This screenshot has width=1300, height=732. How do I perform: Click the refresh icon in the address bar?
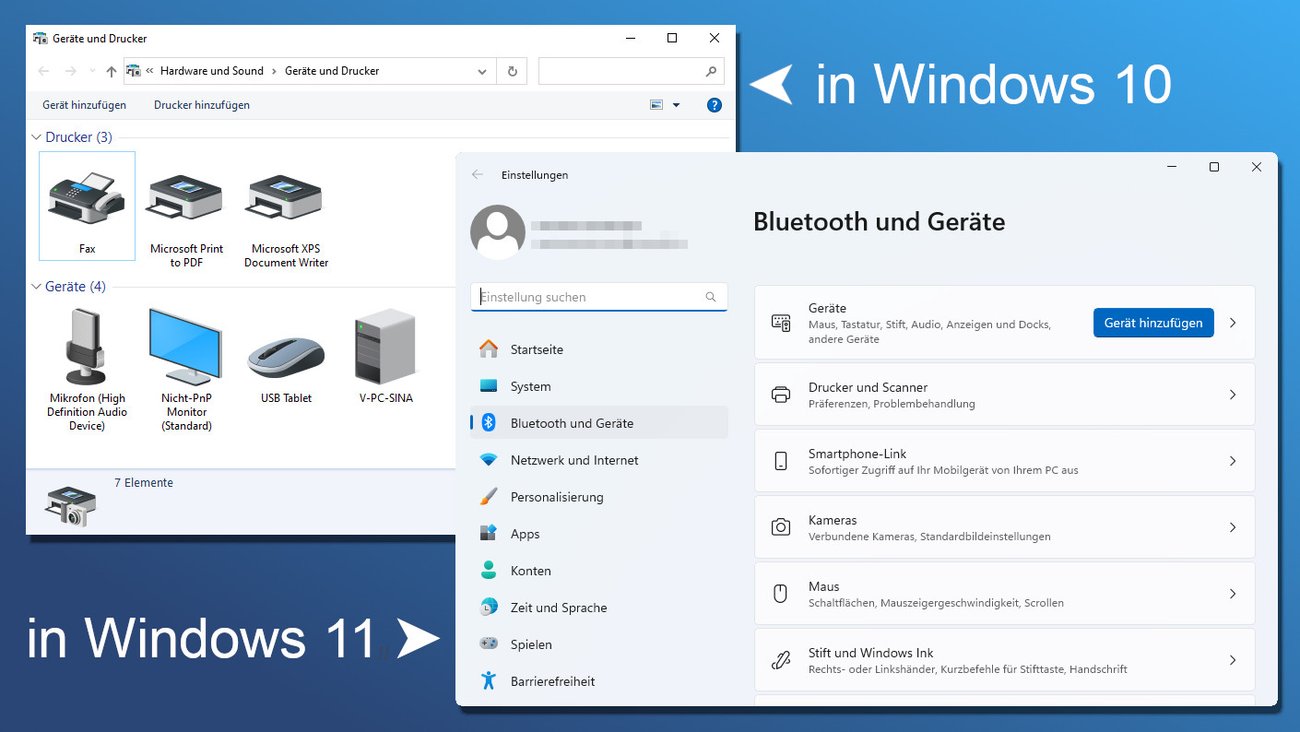pyautogui.click(x=511, y=71)
